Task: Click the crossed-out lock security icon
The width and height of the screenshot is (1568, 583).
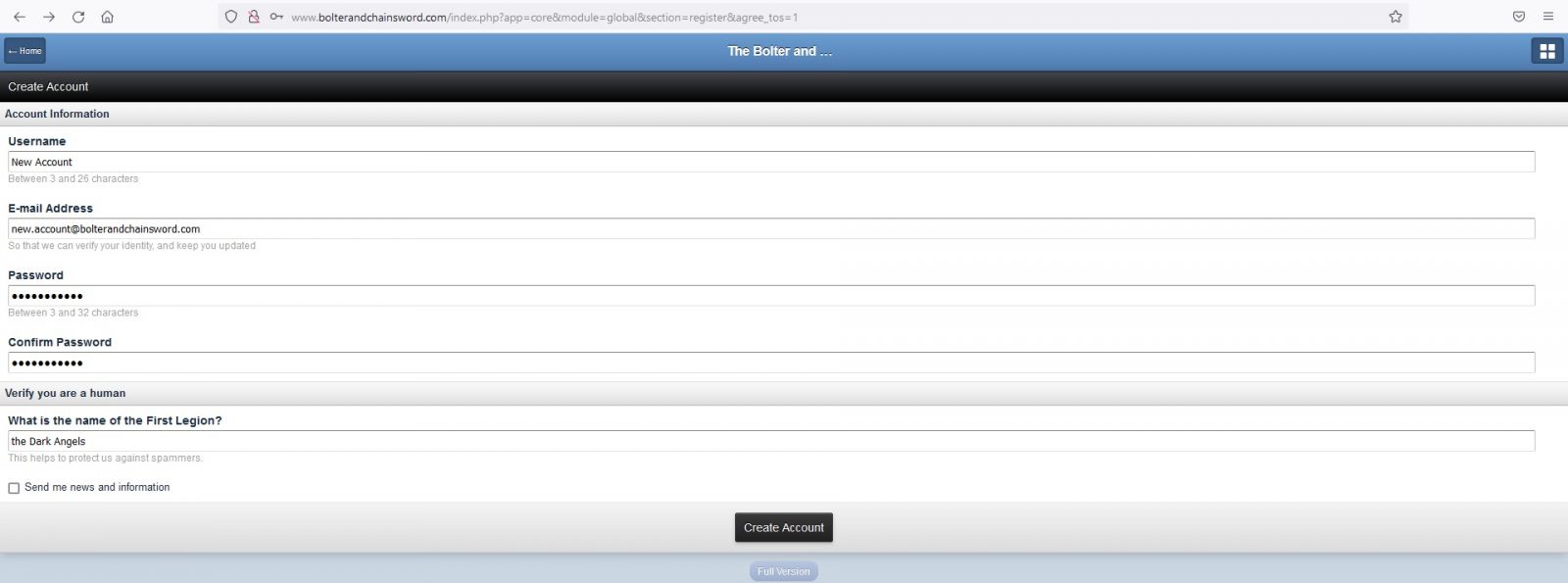Action: tap(254, 17)
